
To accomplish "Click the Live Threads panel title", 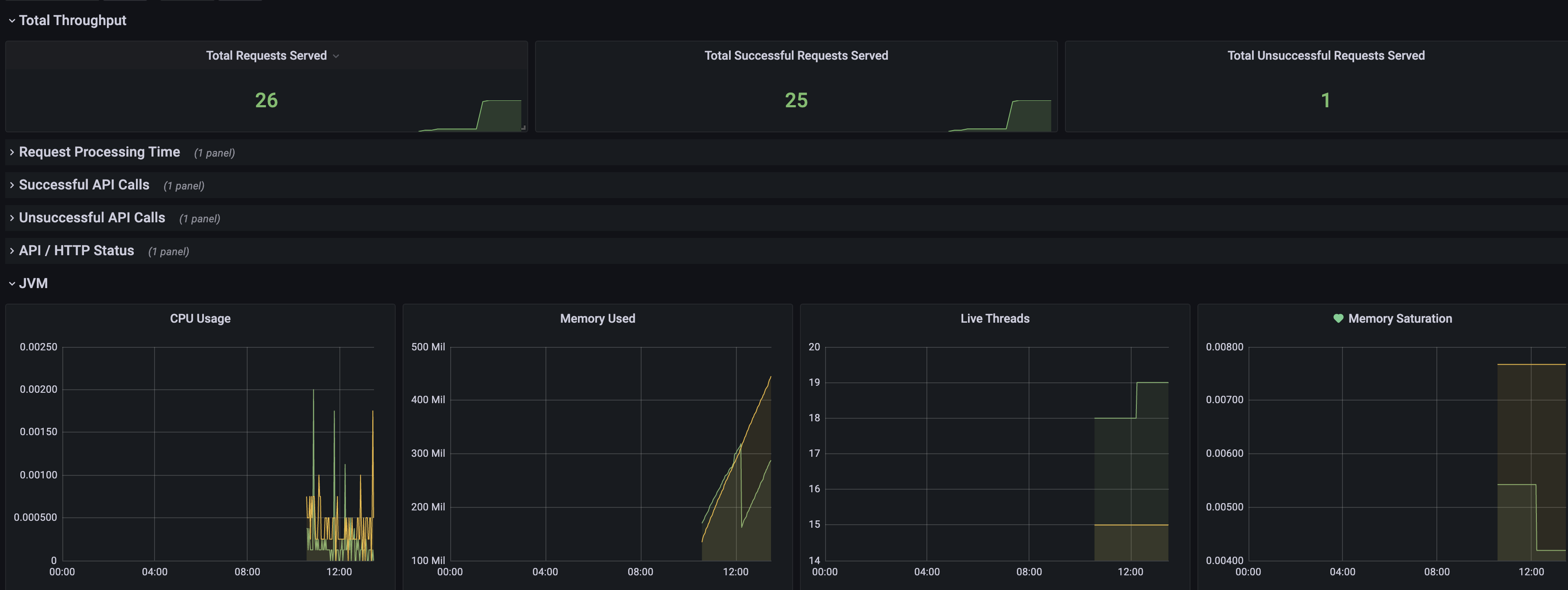I will click(994, 319).
